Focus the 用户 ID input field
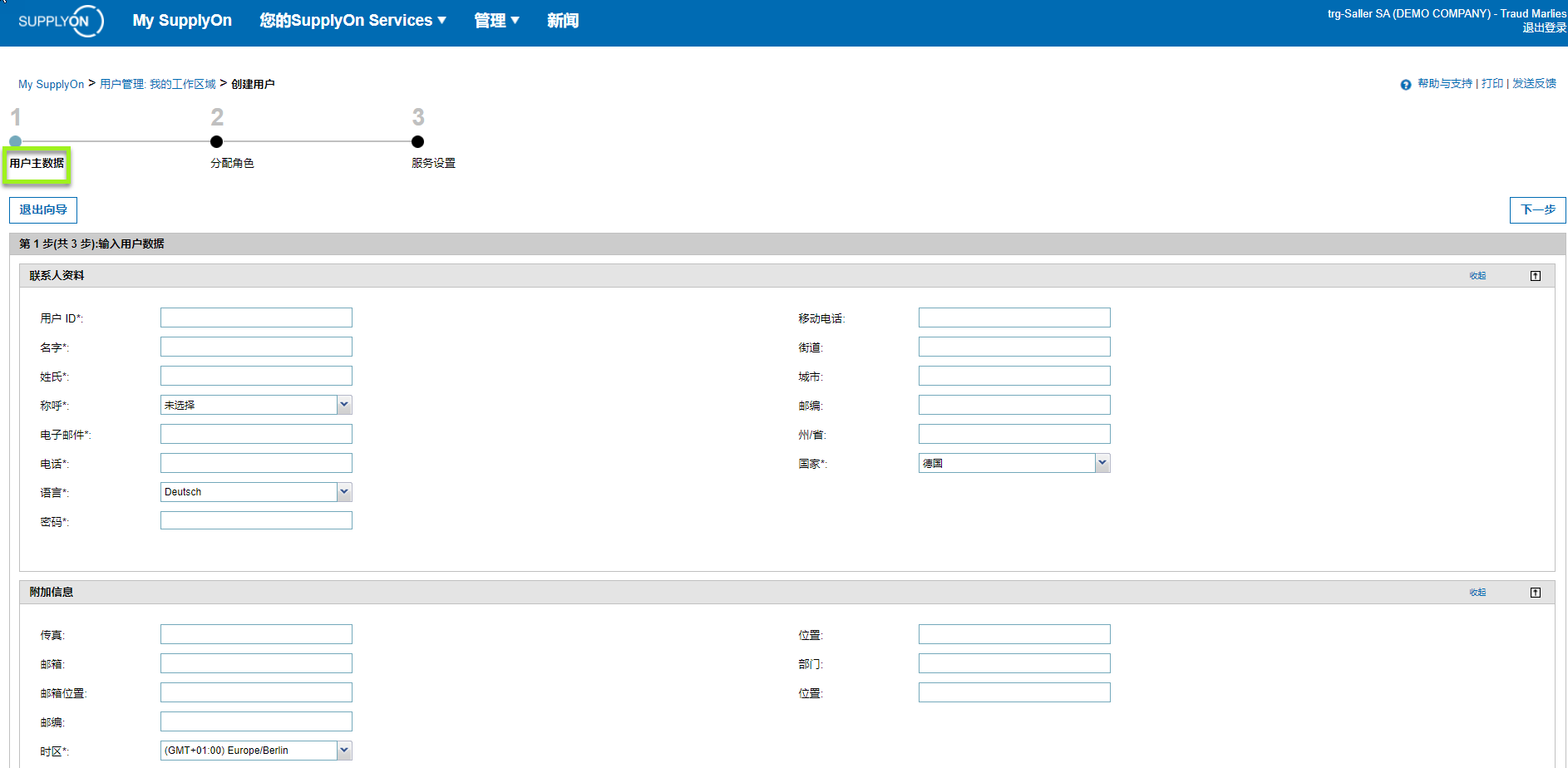1568x768 pixels. click(x=256, y=318)
